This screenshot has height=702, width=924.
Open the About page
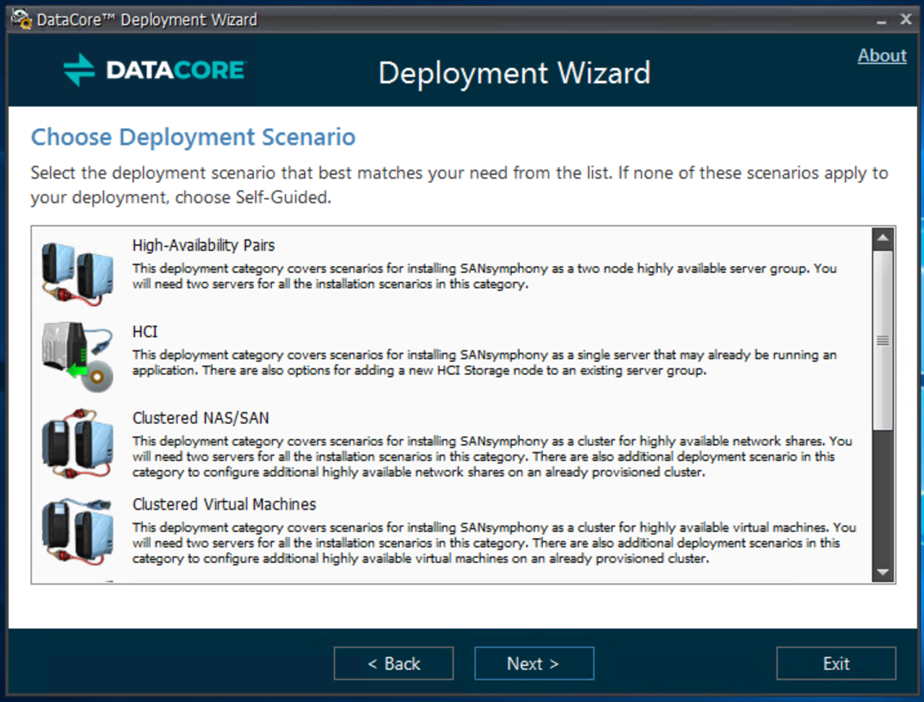pyautogui.click(x=881, y=55)
